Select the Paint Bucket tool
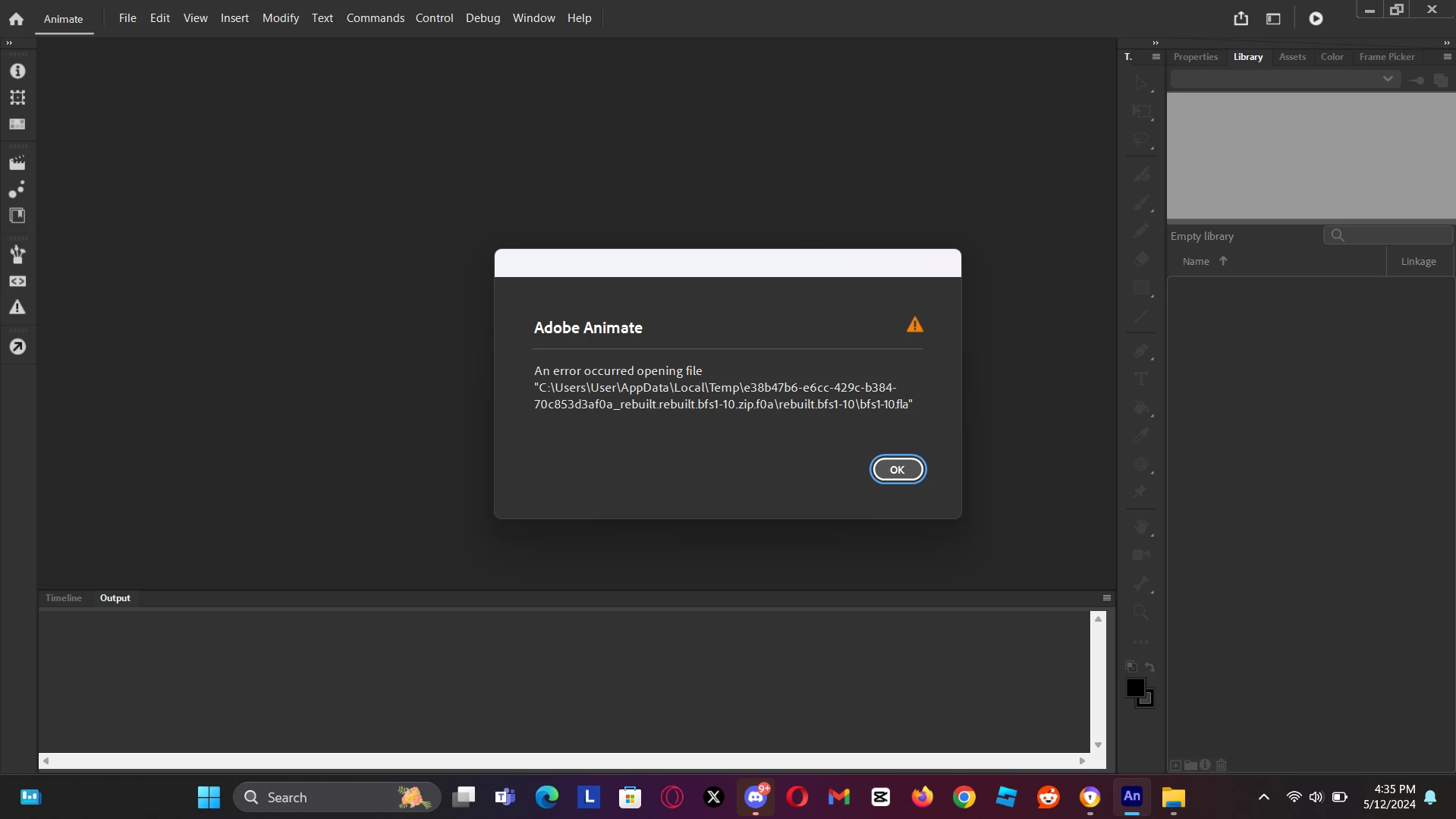 click(x=1141, y=408)
